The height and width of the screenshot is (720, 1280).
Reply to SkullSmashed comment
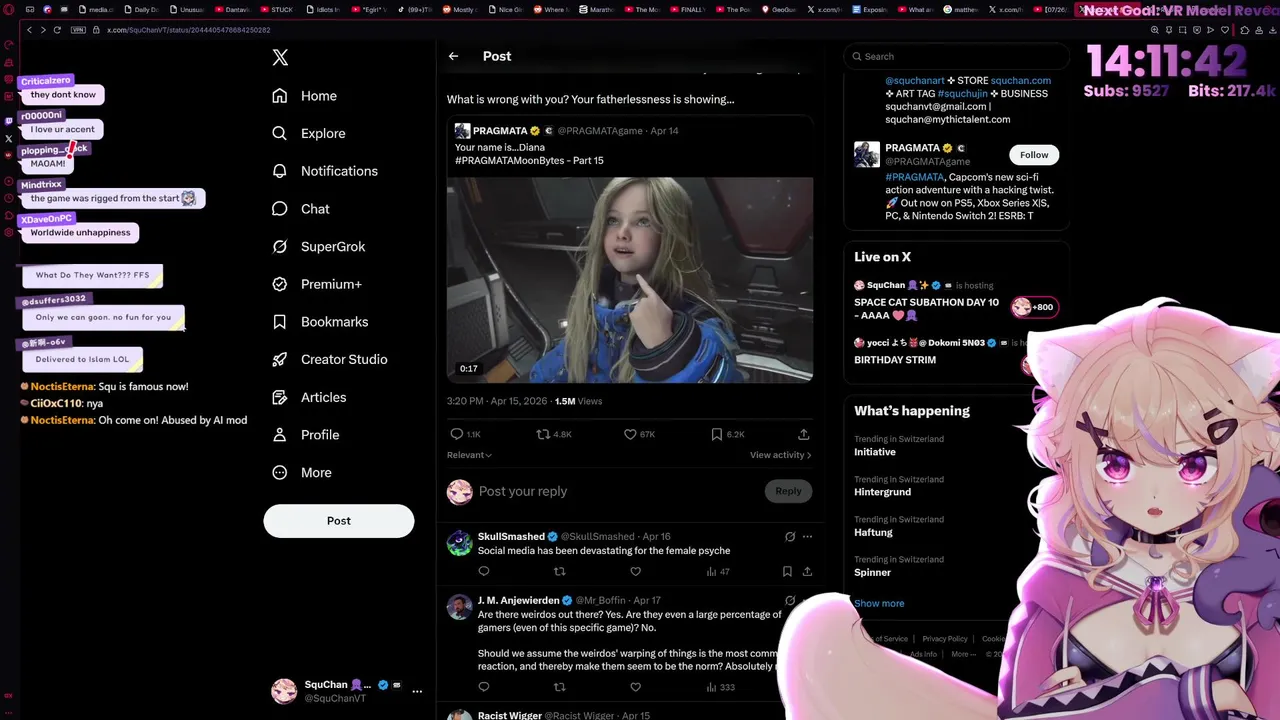(484, 572)
